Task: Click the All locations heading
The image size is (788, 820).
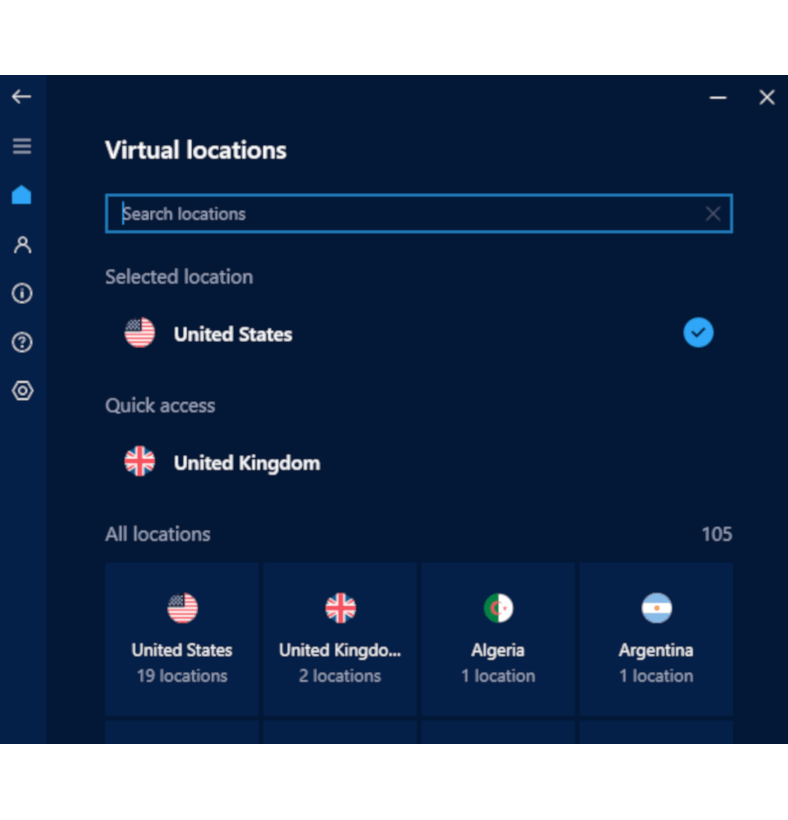Action: pos(158,534)
